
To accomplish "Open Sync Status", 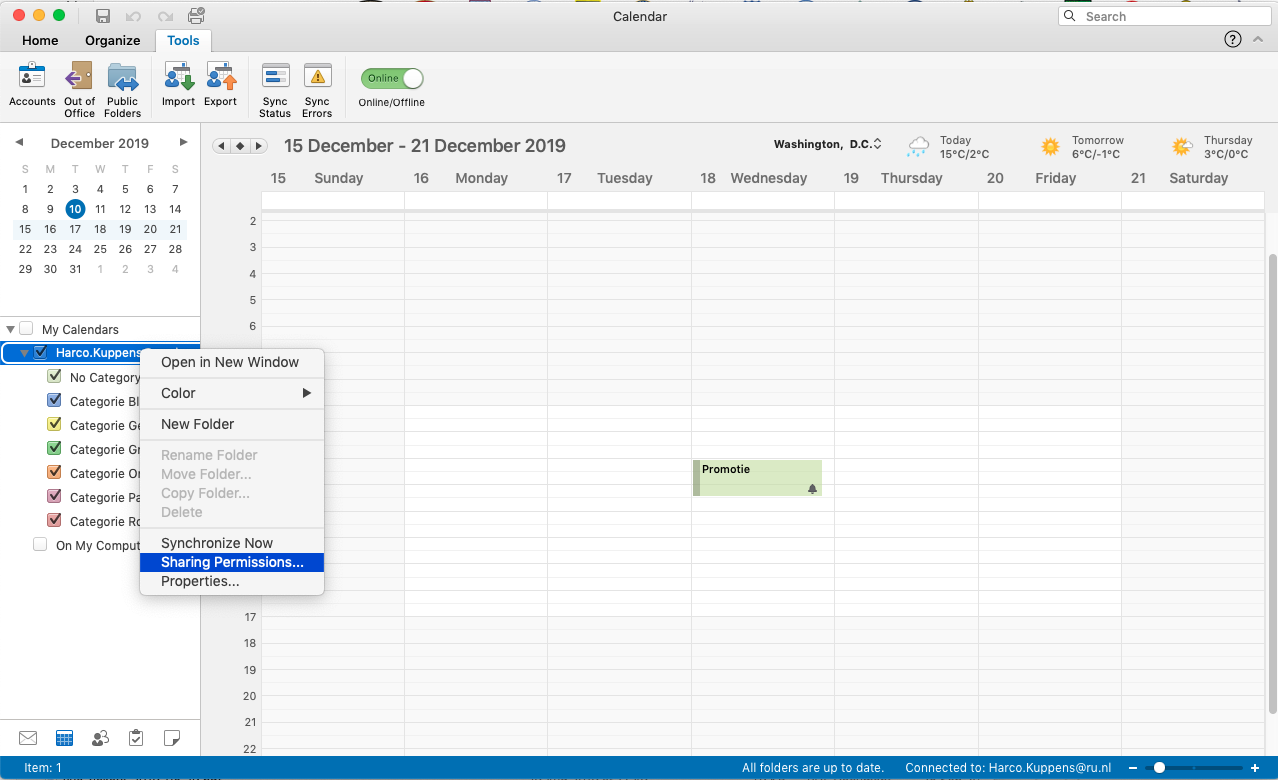I will click(275, 78).
